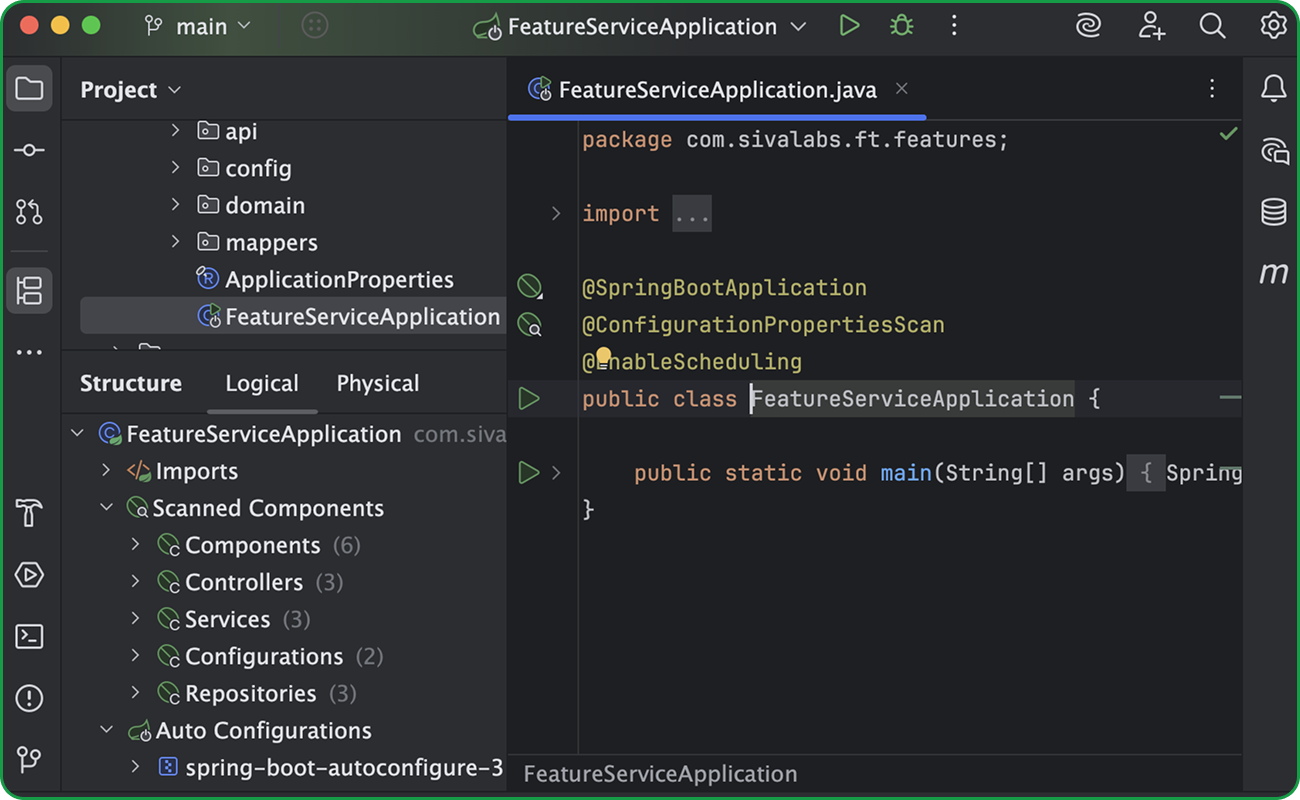Open the Maven tool window
The width and height of the screenshot is (1300, 800).
click(x=1273, y=272)
